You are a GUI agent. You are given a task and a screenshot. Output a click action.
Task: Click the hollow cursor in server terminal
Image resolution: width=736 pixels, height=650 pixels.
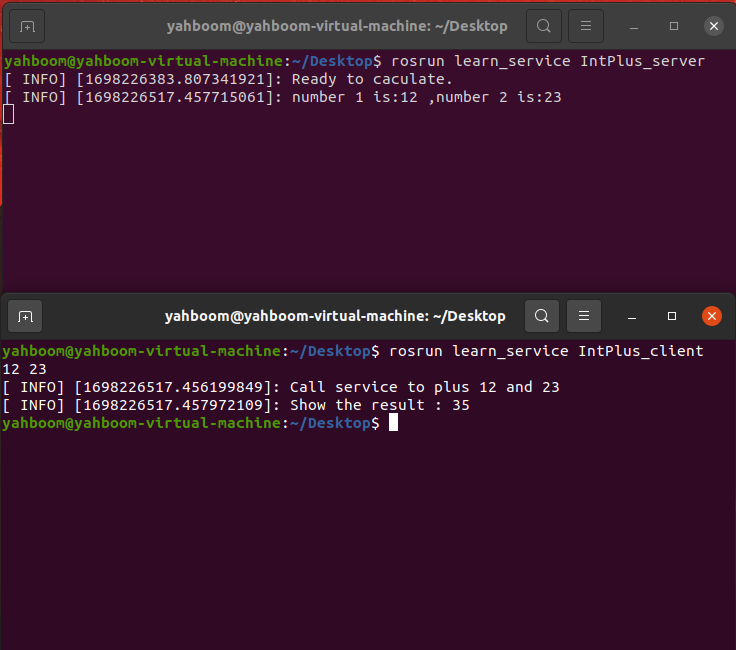8,115
